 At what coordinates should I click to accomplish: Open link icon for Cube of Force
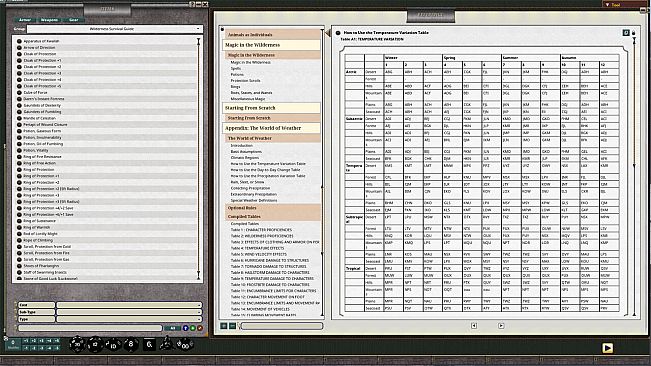coord(19,93)
